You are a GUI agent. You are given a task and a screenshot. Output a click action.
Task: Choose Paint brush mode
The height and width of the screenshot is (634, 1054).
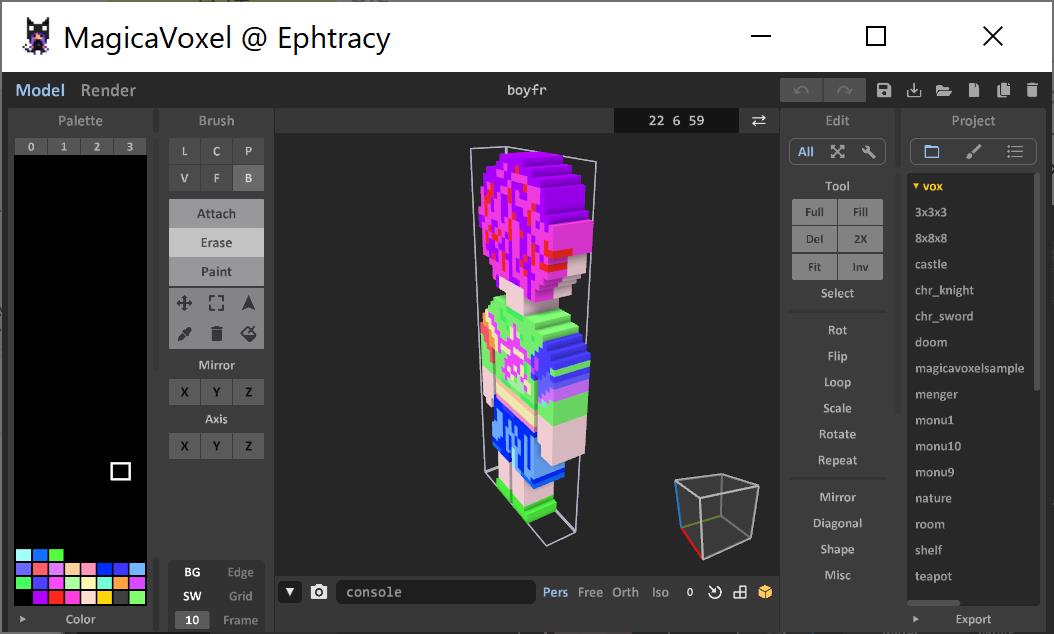pos(216,271)
